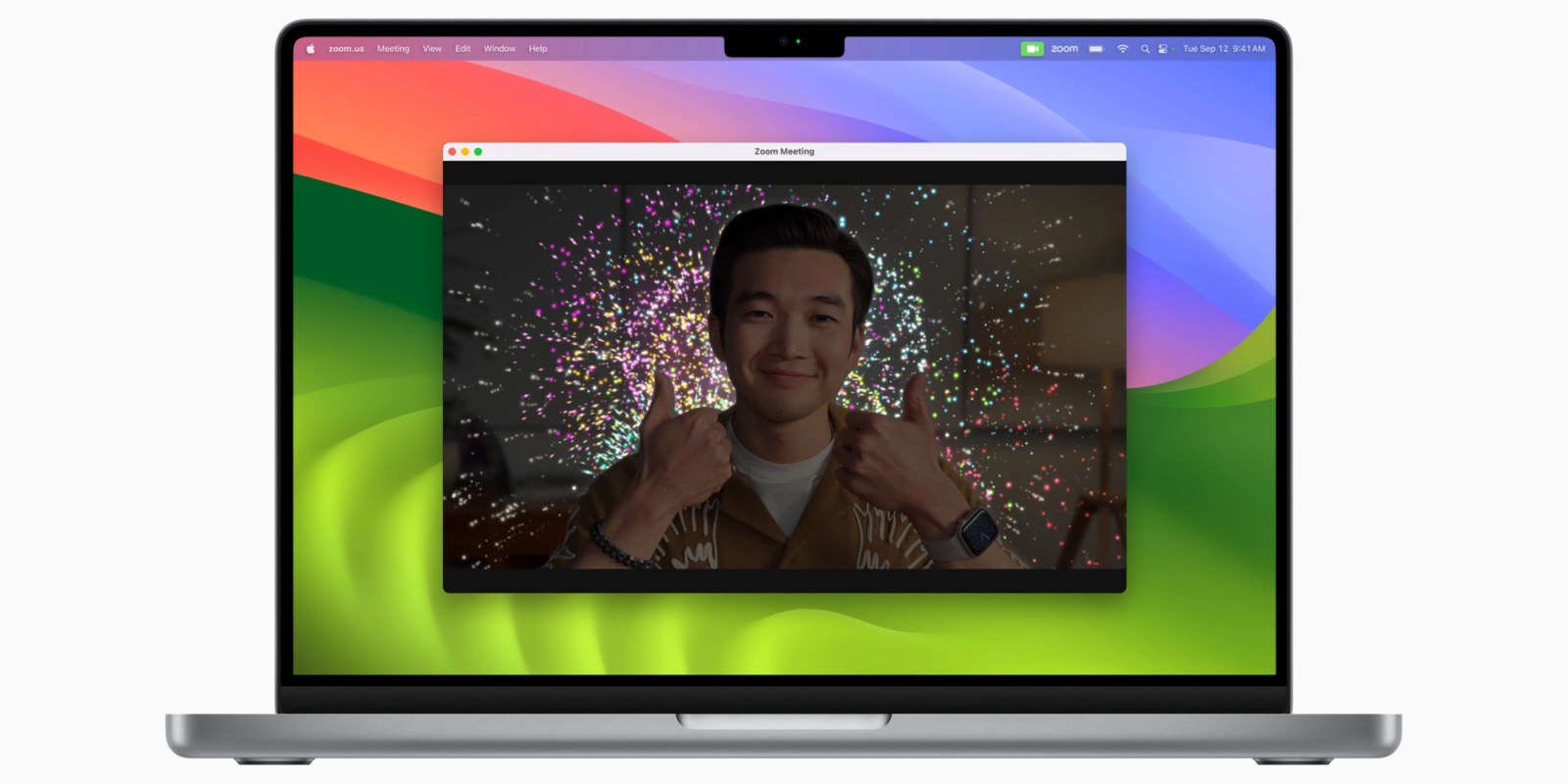
Task: Open the zoom.us application menu
Action: (346, 49)
